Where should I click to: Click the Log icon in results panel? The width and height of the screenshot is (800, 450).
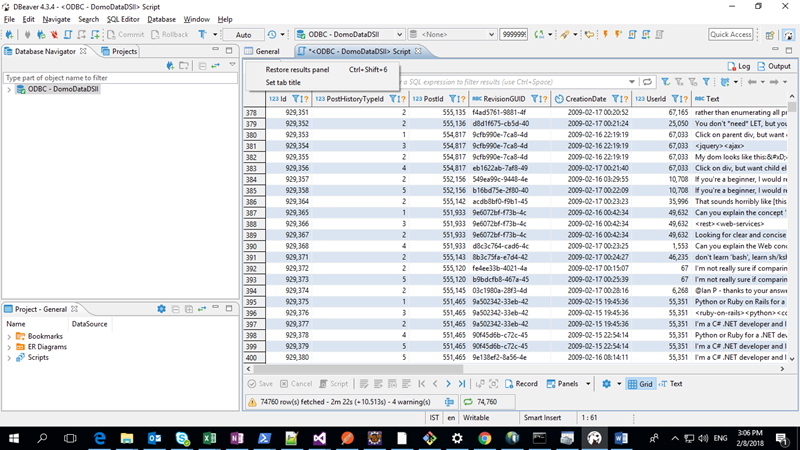pyautogui.click(x=738, y=66)
